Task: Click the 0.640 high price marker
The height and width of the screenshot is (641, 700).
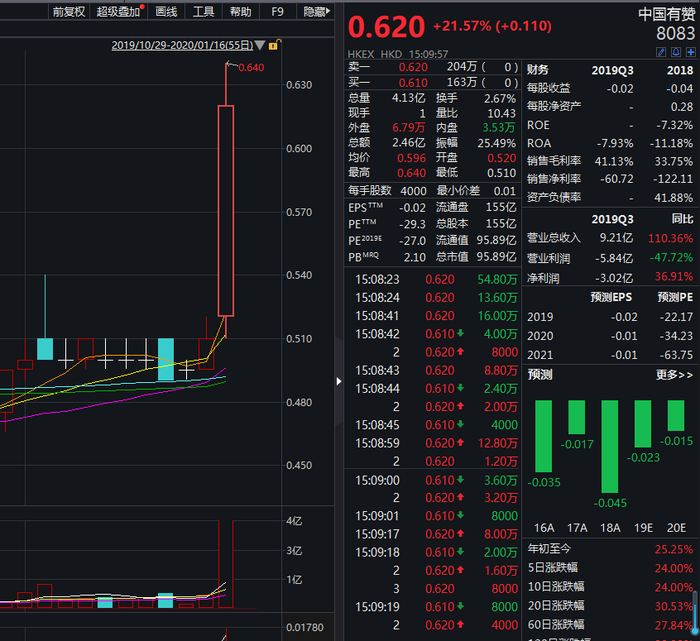Action: (x=251, y=68)
